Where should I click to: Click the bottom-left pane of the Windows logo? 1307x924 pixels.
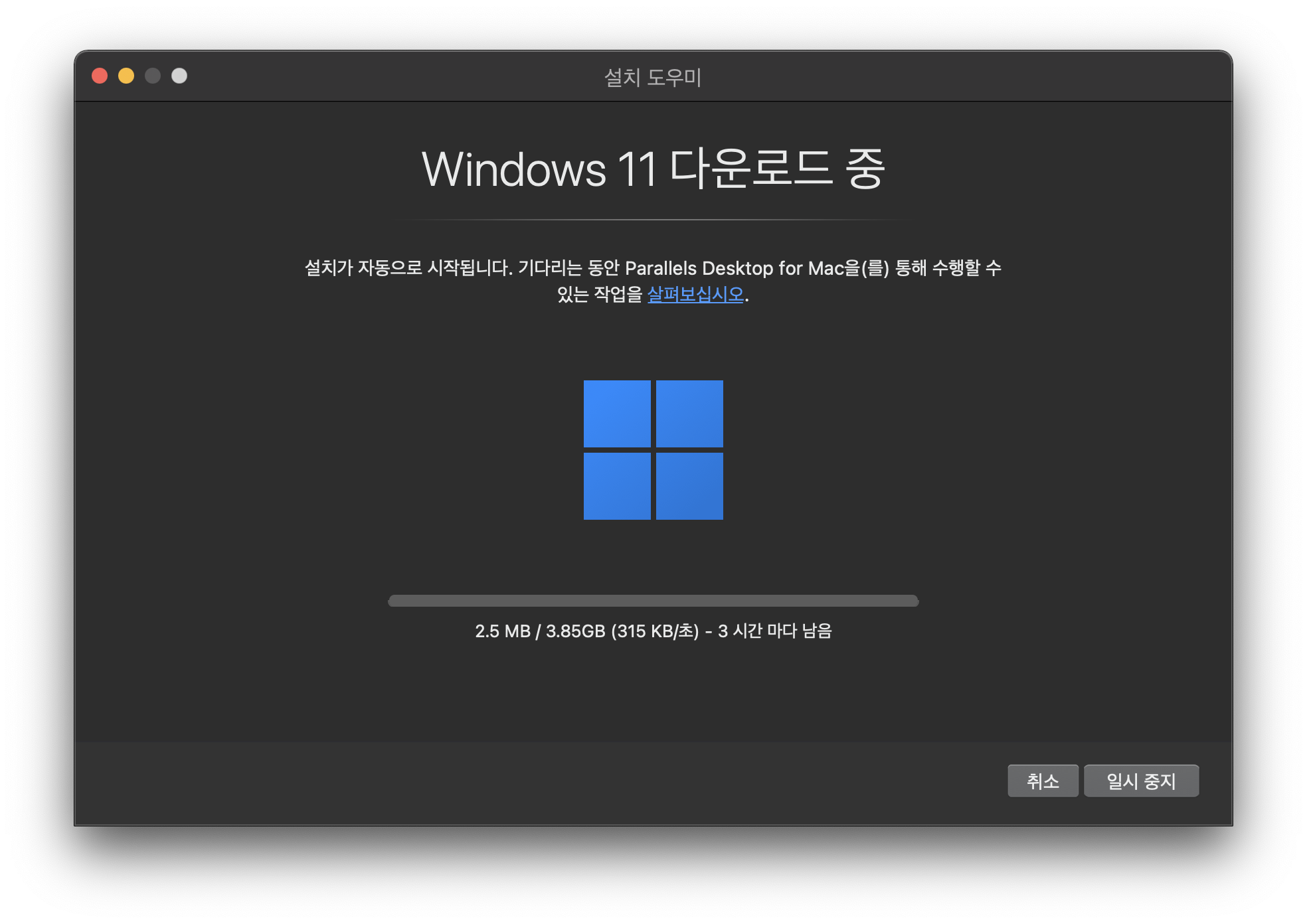point(617,486)
